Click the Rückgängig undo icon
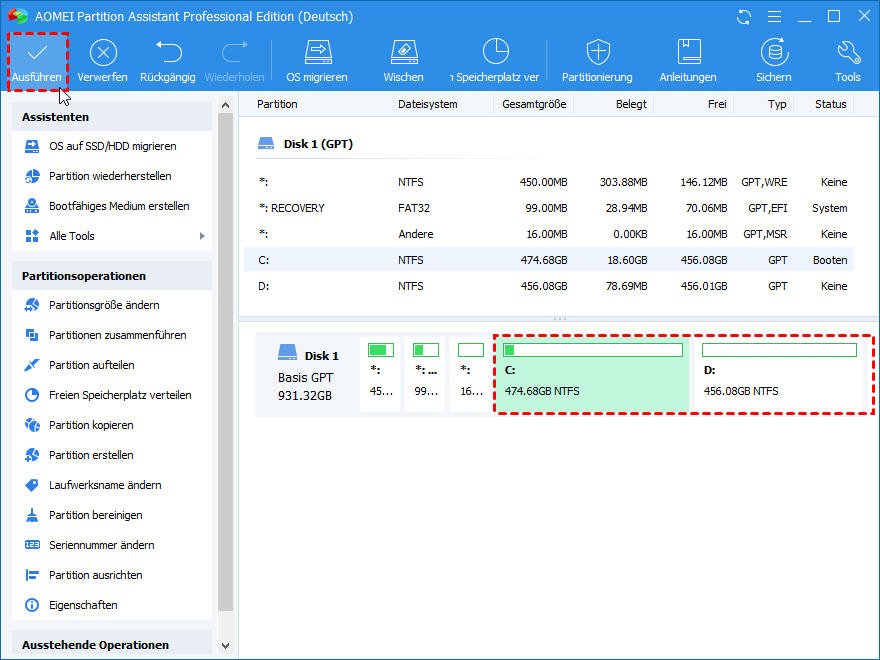 (168, 53)
